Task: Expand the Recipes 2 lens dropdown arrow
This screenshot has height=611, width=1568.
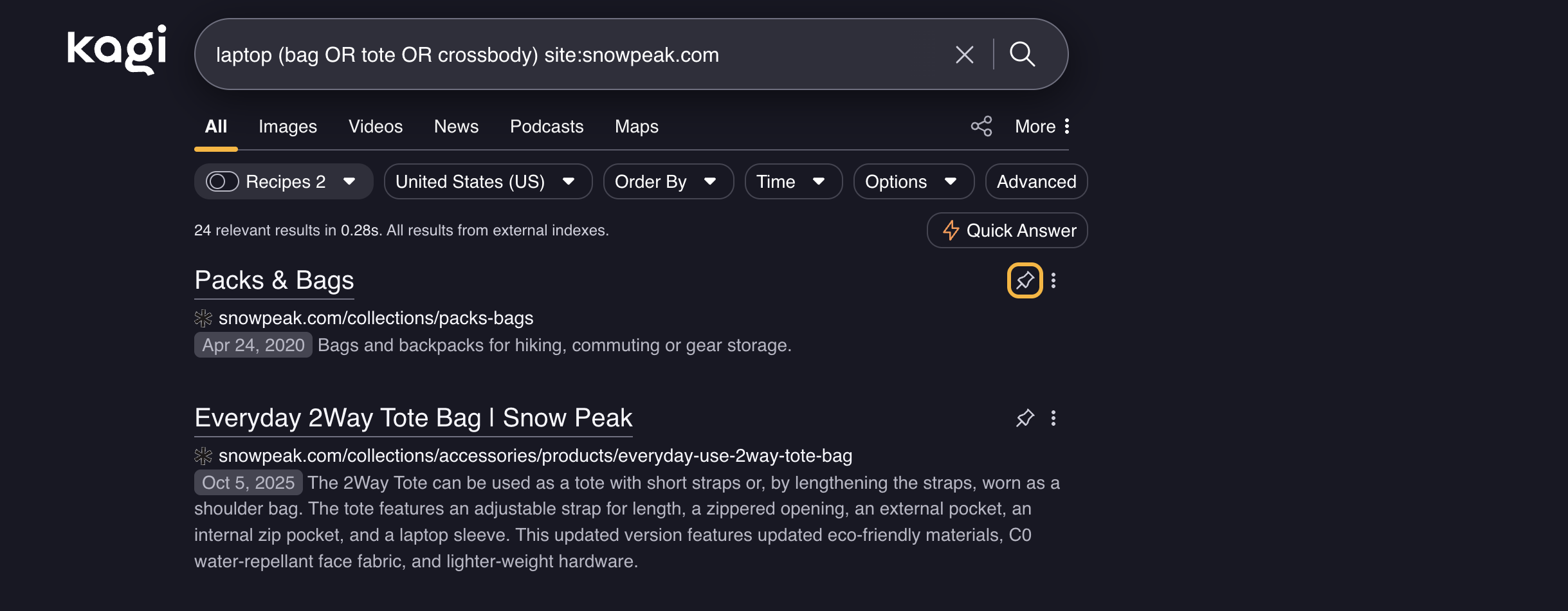Action: 349,181
